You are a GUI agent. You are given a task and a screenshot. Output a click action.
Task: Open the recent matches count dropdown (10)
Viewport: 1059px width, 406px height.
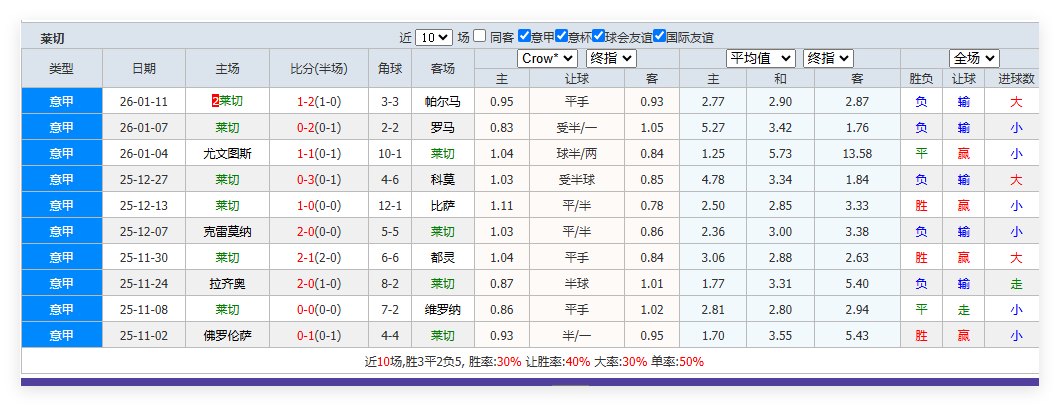point(433,37)
